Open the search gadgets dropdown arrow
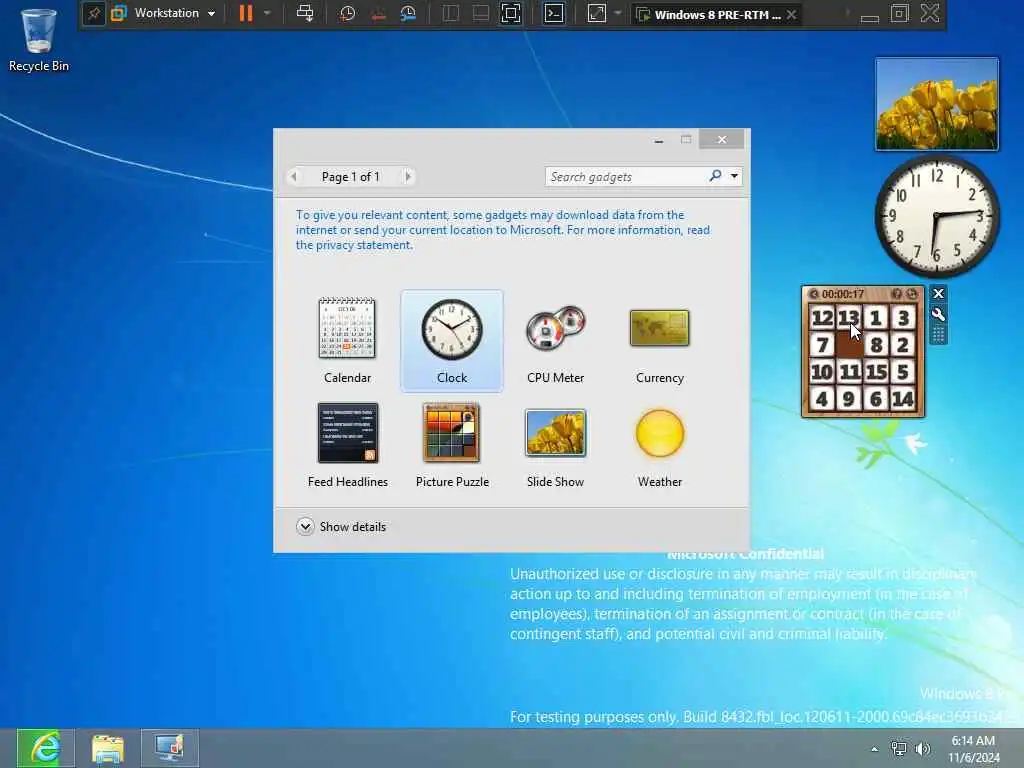Screen dimensions: 1024x768 [734, 176]
